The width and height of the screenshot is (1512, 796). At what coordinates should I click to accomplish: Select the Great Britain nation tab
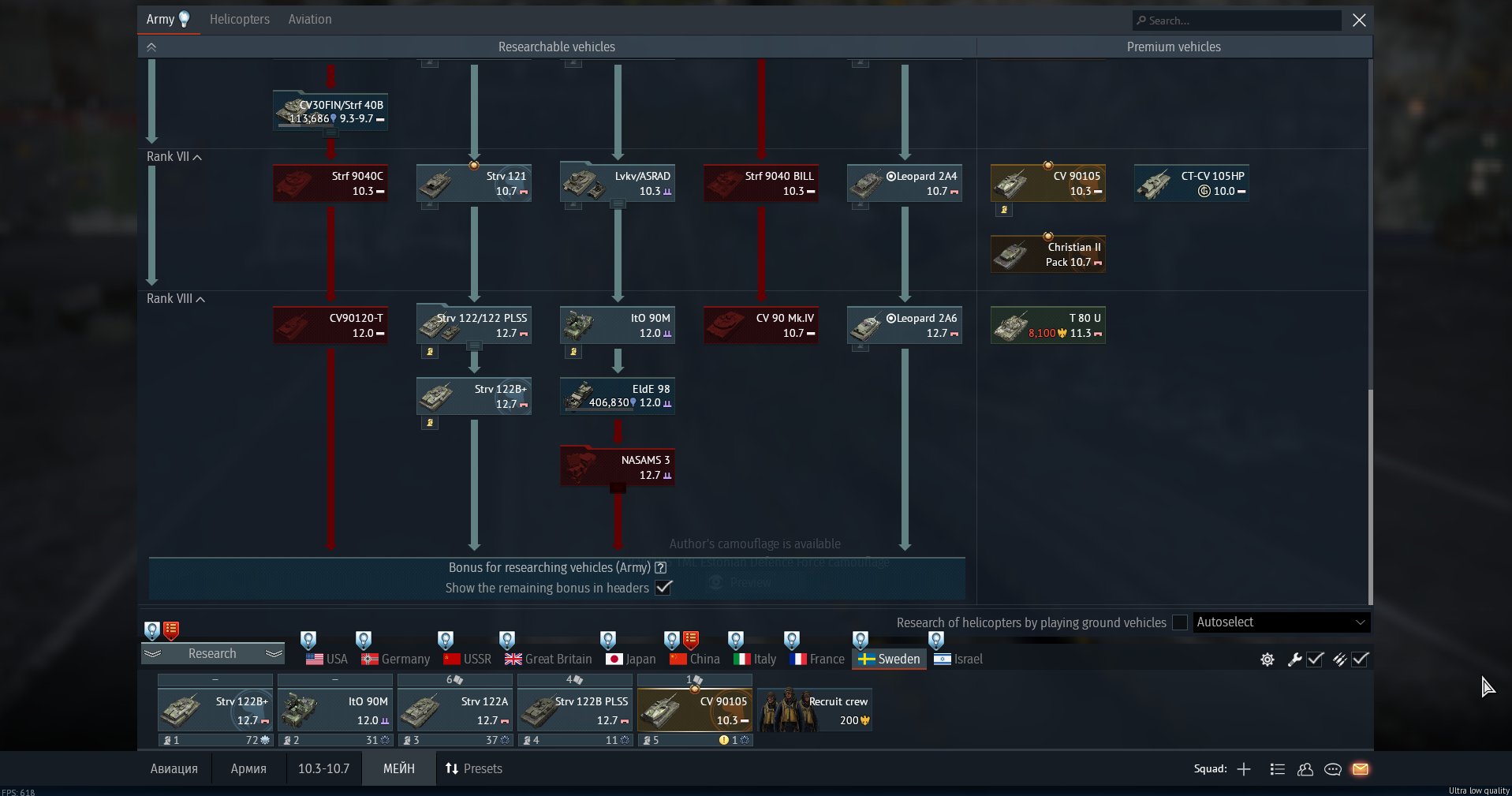coord(548,660)
